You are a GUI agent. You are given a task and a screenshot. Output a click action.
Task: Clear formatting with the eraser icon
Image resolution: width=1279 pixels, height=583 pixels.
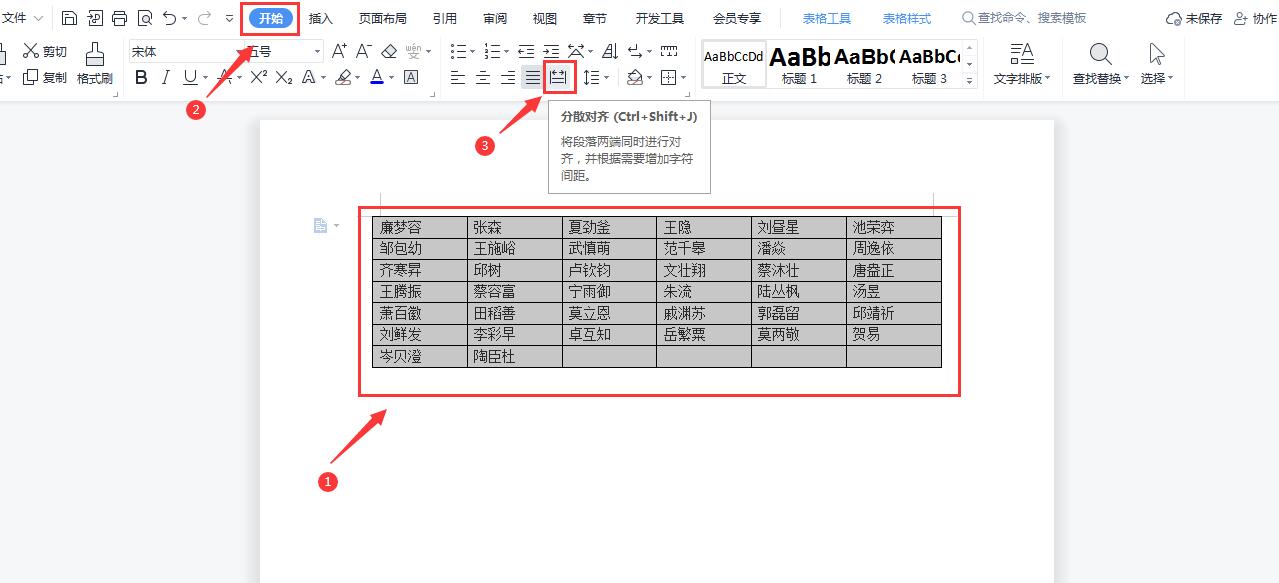pos(389,51)
